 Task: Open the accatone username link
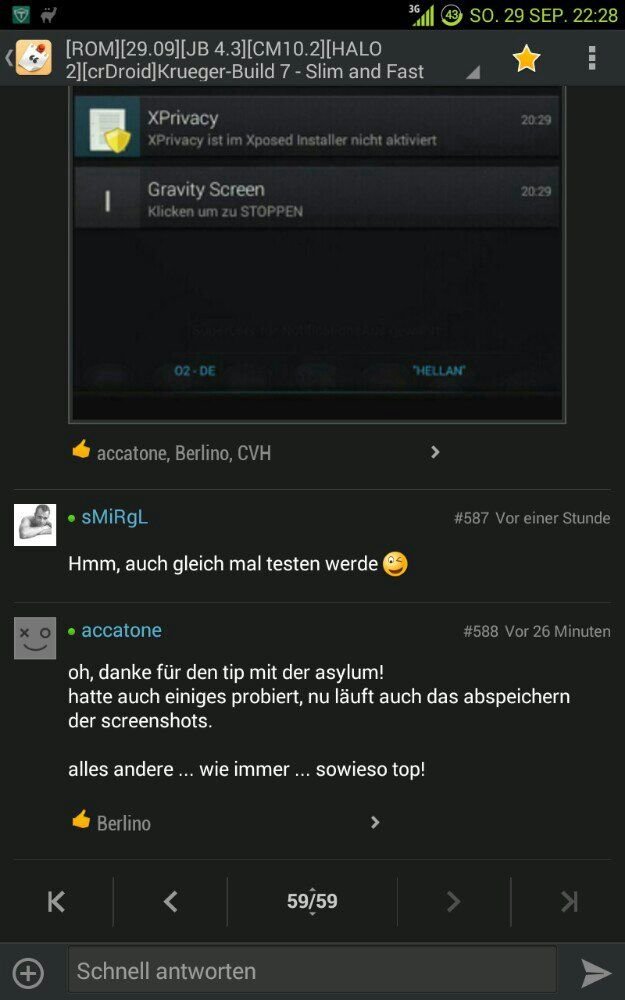click(x=122, y=630)
